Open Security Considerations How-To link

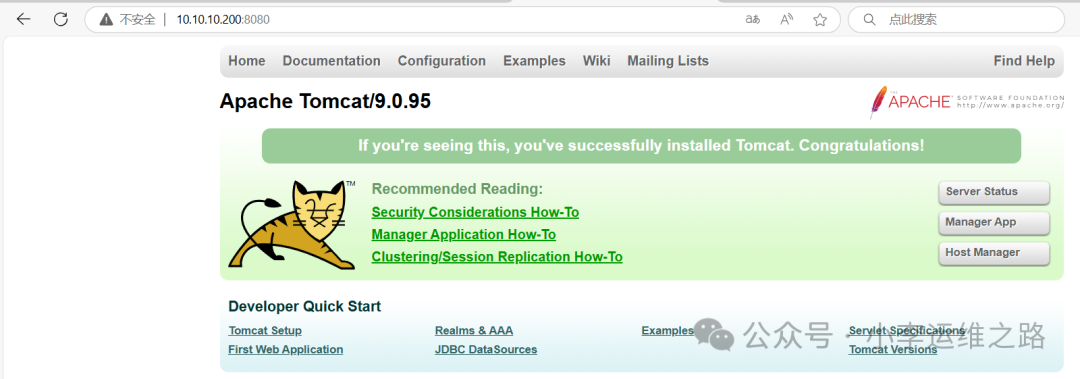[x=475, y=212]
